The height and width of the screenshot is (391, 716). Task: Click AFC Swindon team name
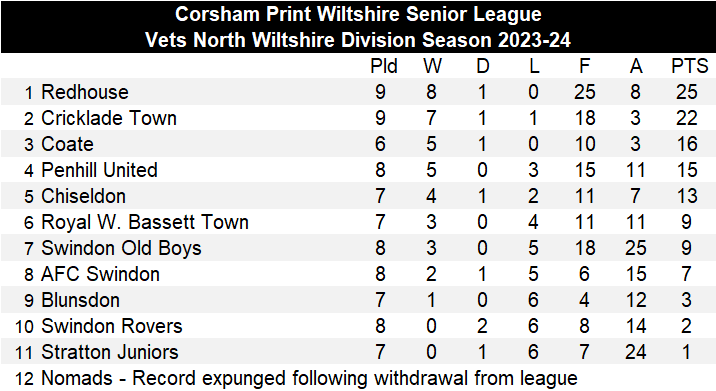(x=100, y=275)
